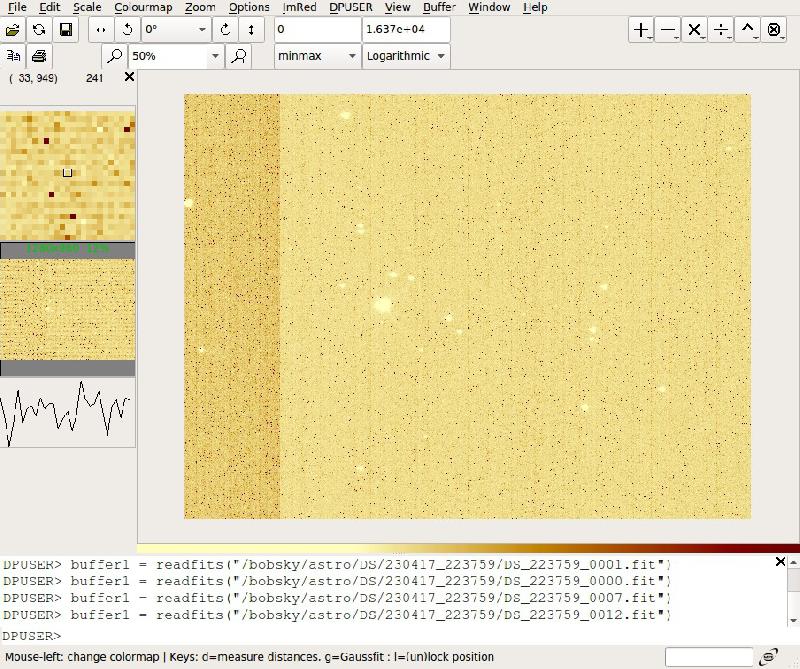Click the magnified pixel view thumbnail
Screen dimensions: 800x669
point(67,176)
